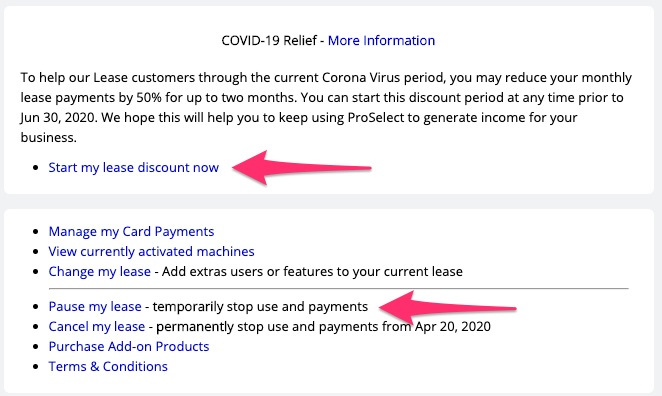Open Manage my Card Payments
This screenshot has height=396, width=662.
coord(131,231)
